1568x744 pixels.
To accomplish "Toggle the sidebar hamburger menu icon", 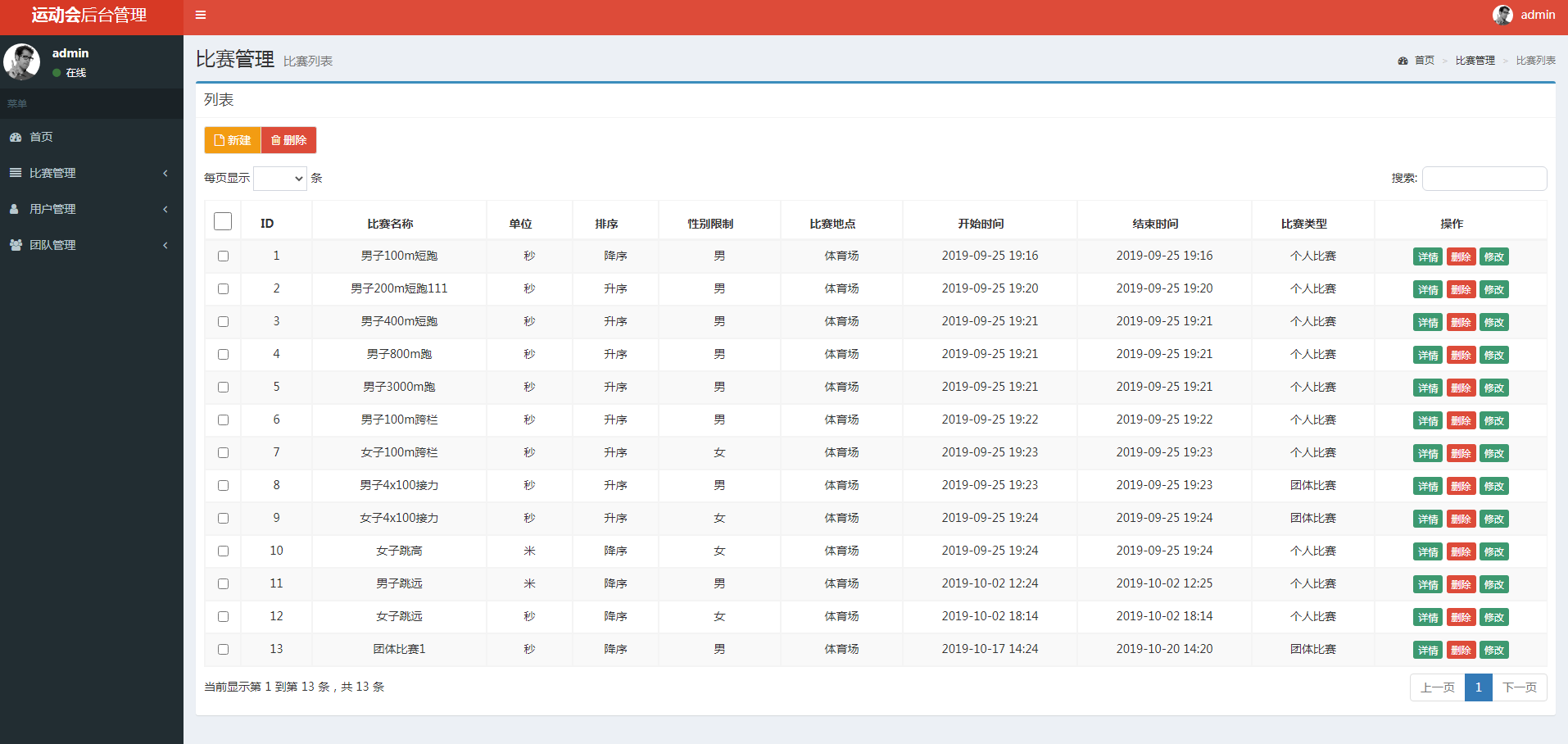I will pyautogui.click(x=201, y=15).
